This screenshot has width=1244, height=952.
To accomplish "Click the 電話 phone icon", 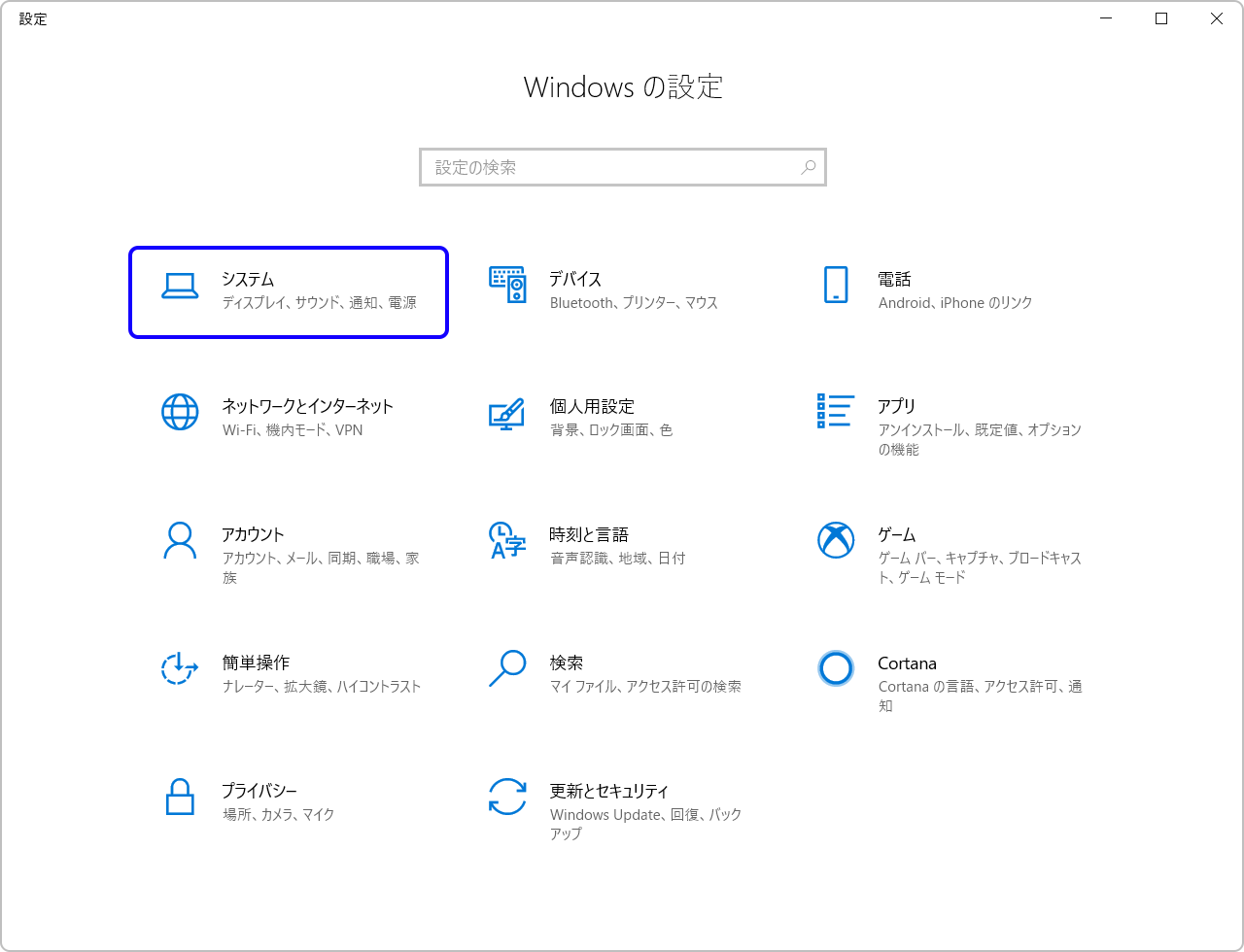I will tap(836, 285).
